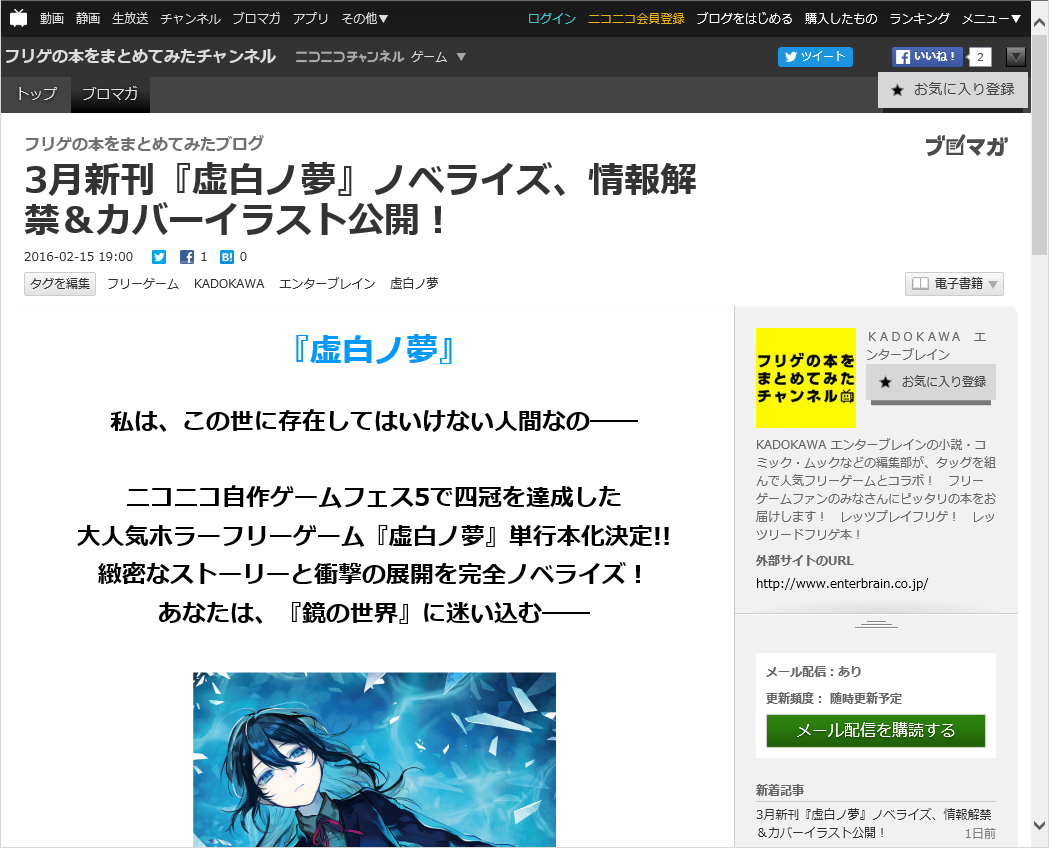Expand the その他 navigation dropdown
1049x848 pixels.
pyautogui.click(x=365, y=17)
